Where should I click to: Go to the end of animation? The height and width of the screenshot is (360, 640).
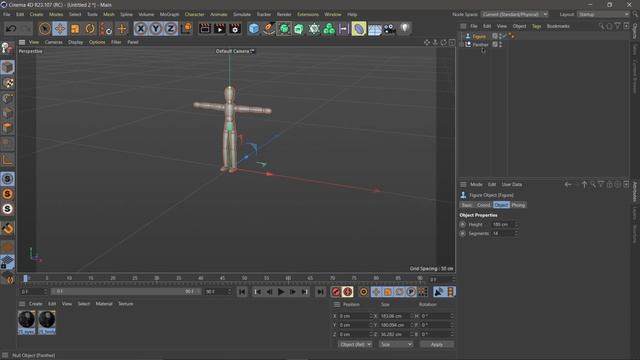(x=320, y=292)
